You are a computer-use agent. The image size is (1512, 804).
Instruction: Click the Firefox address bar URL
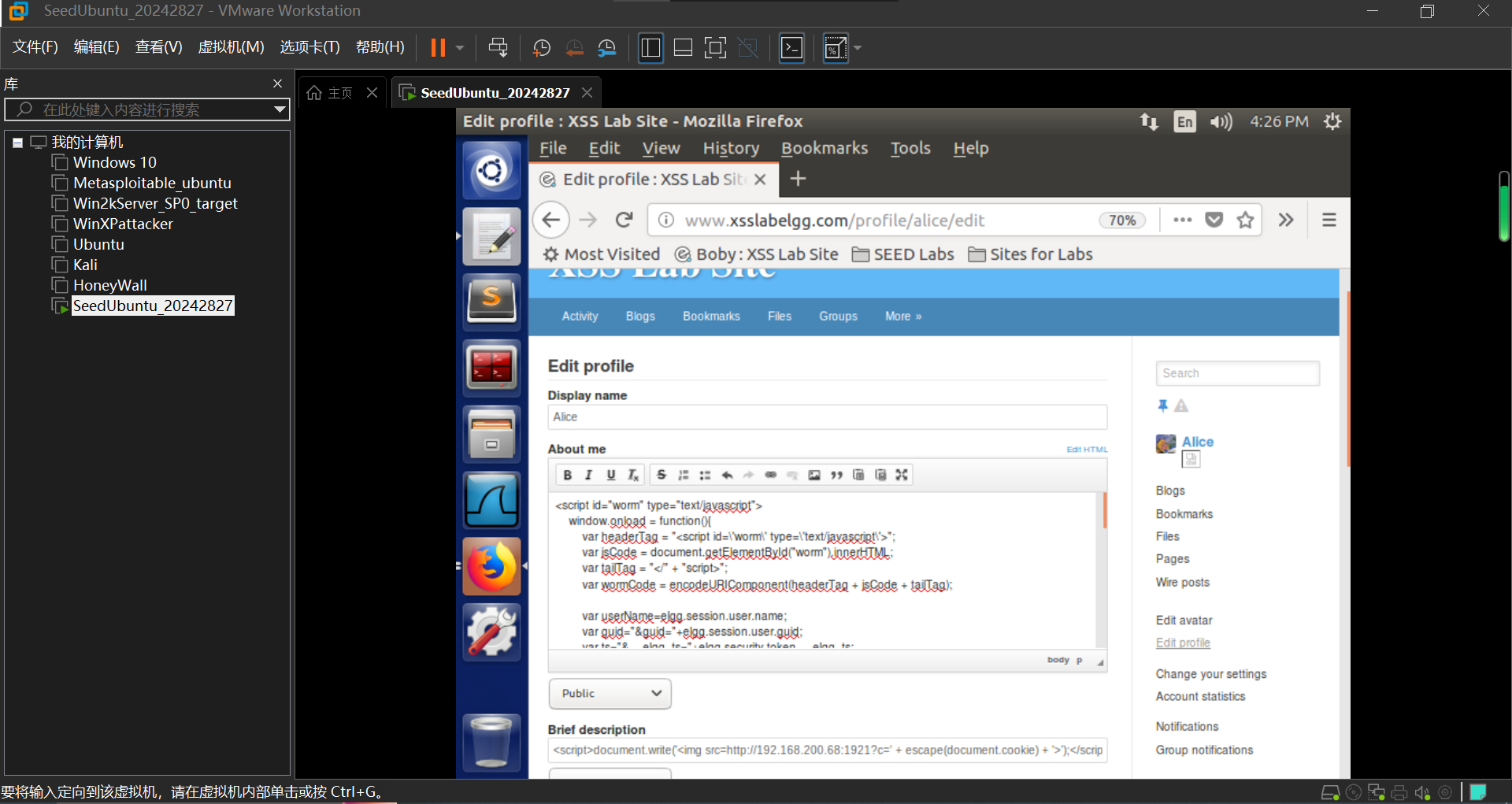[835, 220]
